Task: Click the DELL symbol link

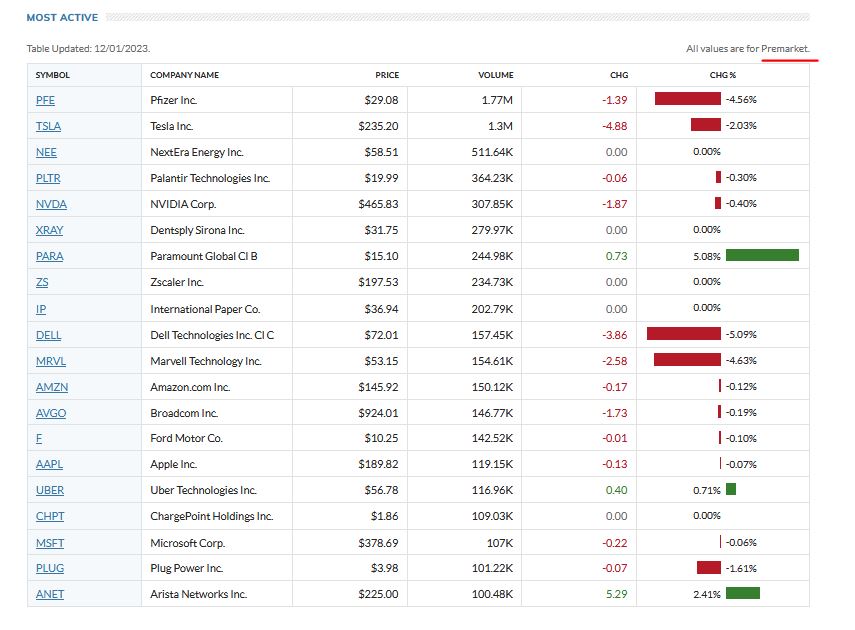Action: [x=48, y=335]
